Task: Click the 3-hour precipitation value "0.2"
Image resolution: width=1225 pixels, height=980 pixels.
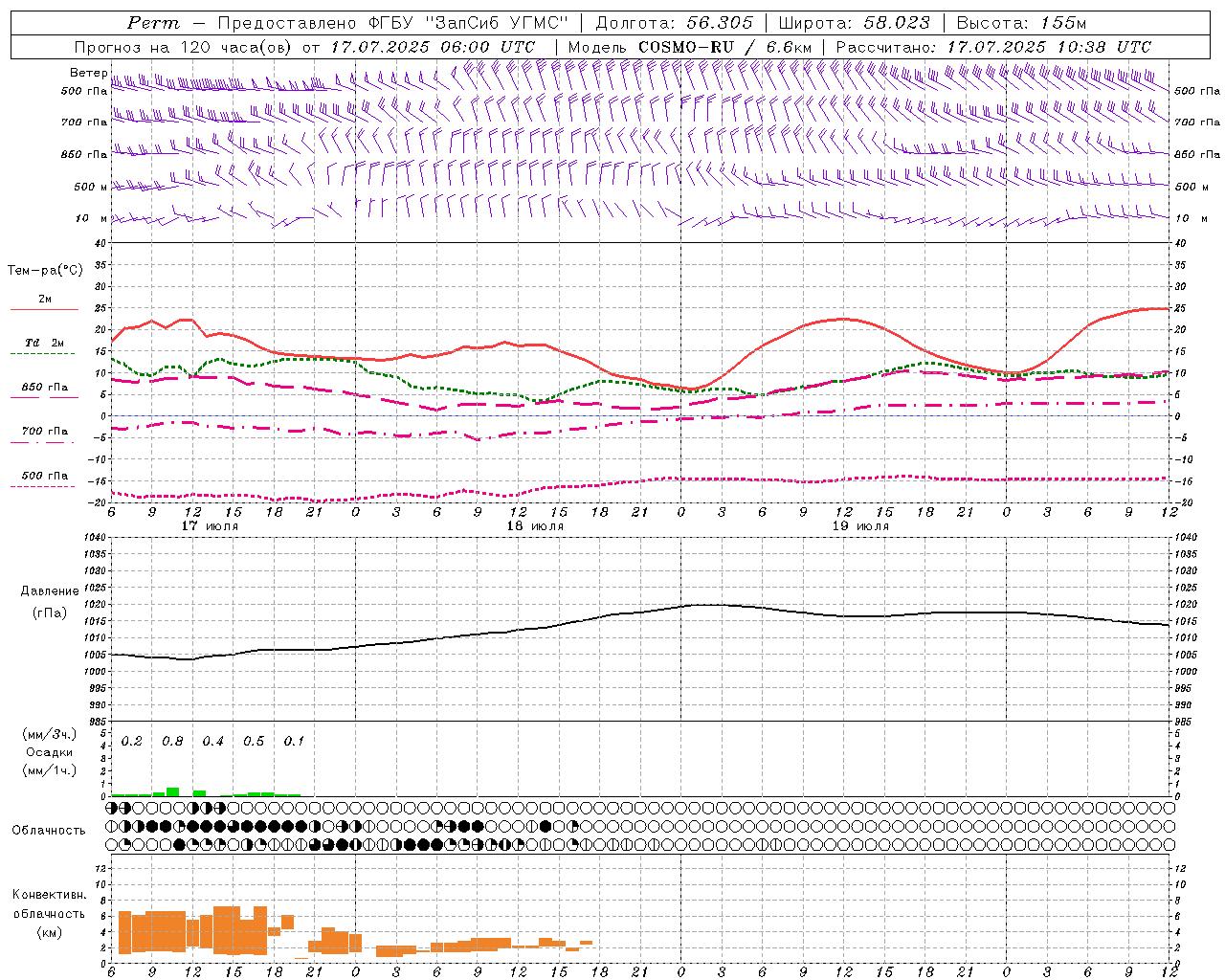Action: pyautogui.click(x=132, y=742)
